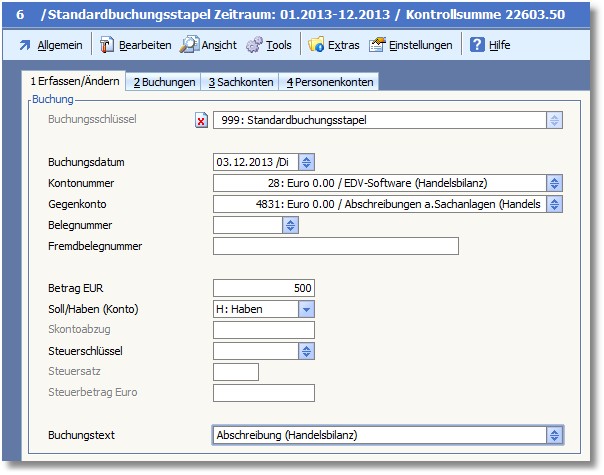Click the Extras folder icon
The image size is (604, 475).
pos(316,45)
